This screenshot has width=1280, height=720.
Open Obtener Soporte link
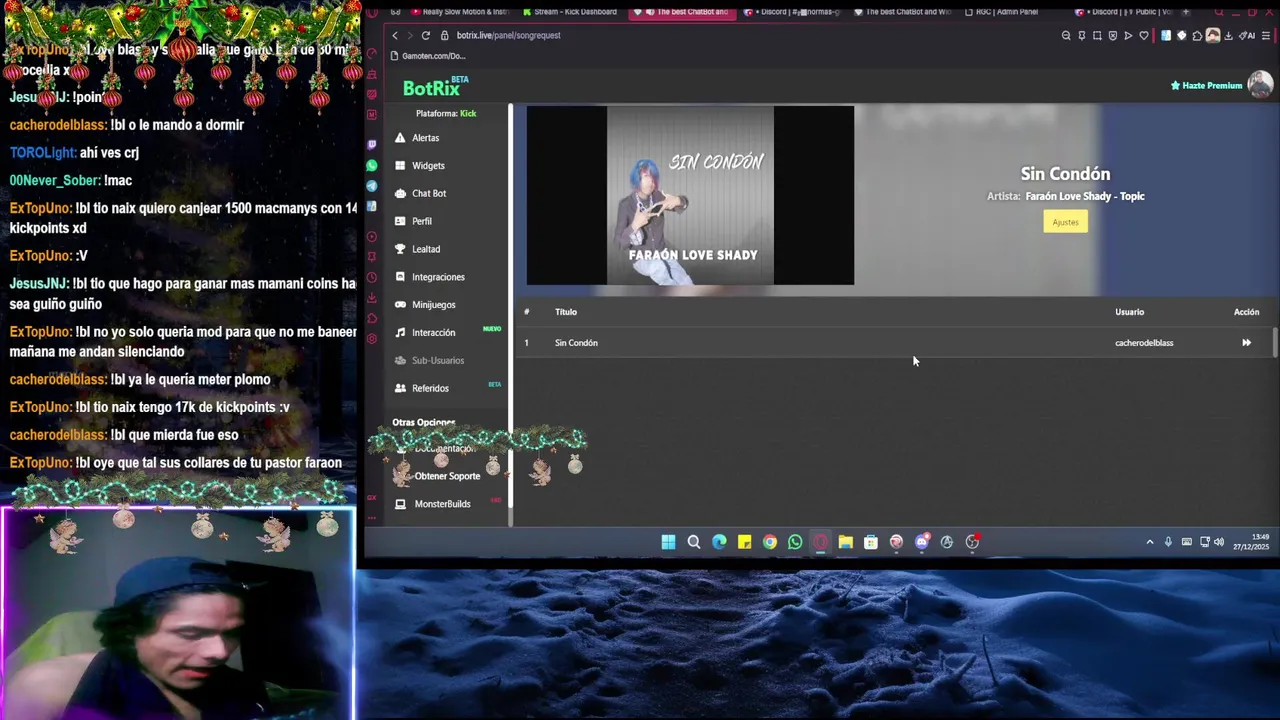(x=447, y=476)
